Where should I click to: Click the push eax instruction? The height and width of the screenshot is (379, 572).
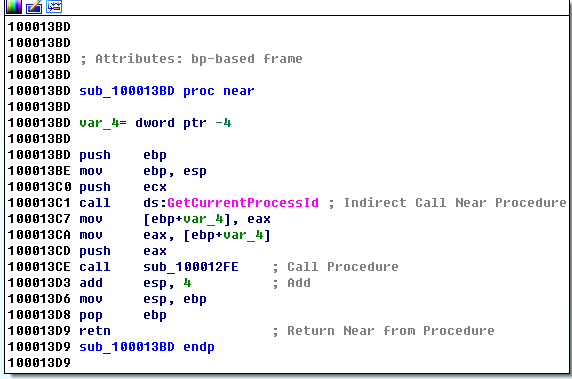pos(123,251)
